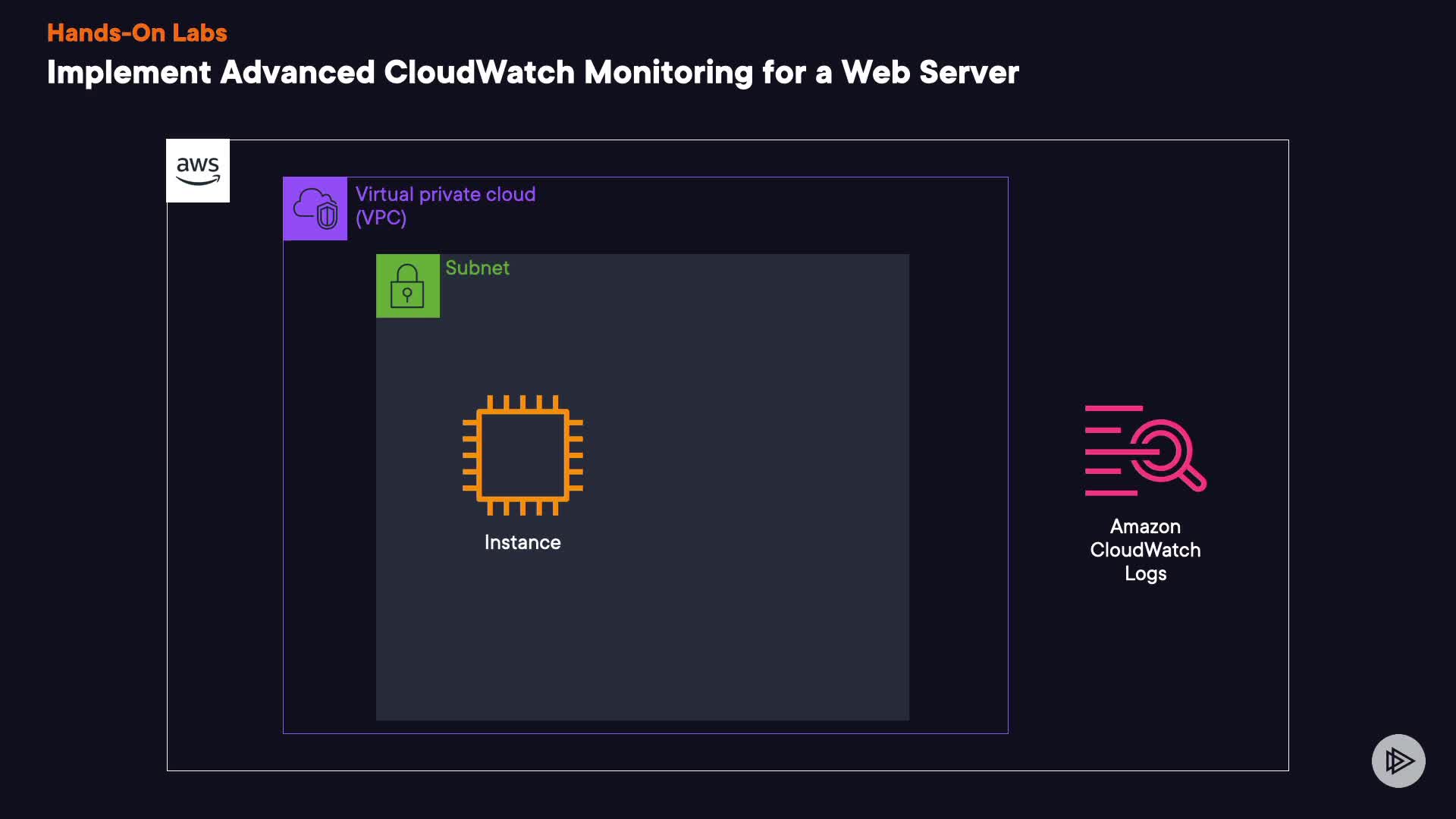1456x819 pixels.
Task: Click the (VPC) abbreviation text
Action: click(381, 218)
